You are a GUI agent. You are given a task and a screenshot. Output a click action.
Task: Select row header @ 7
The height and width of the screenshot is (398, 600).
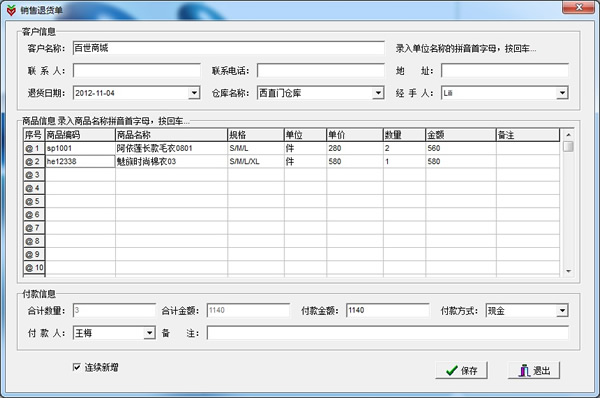click(34, 228)
